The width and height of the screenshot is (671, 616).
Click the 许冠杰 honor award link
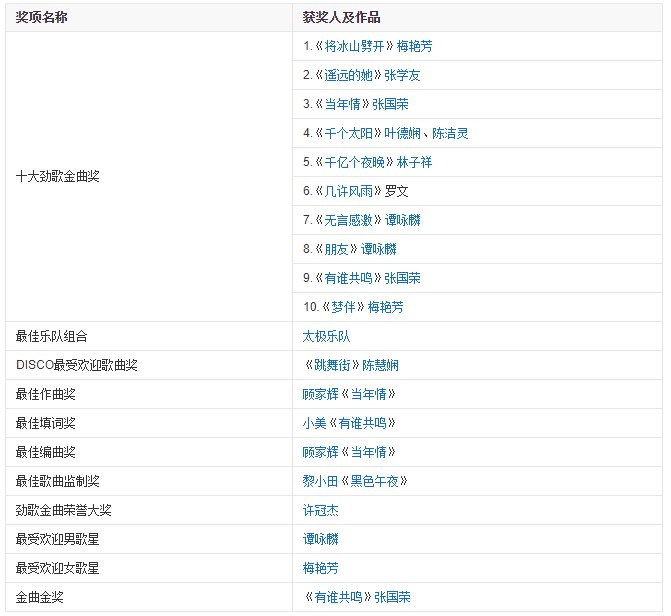(320, 510)
